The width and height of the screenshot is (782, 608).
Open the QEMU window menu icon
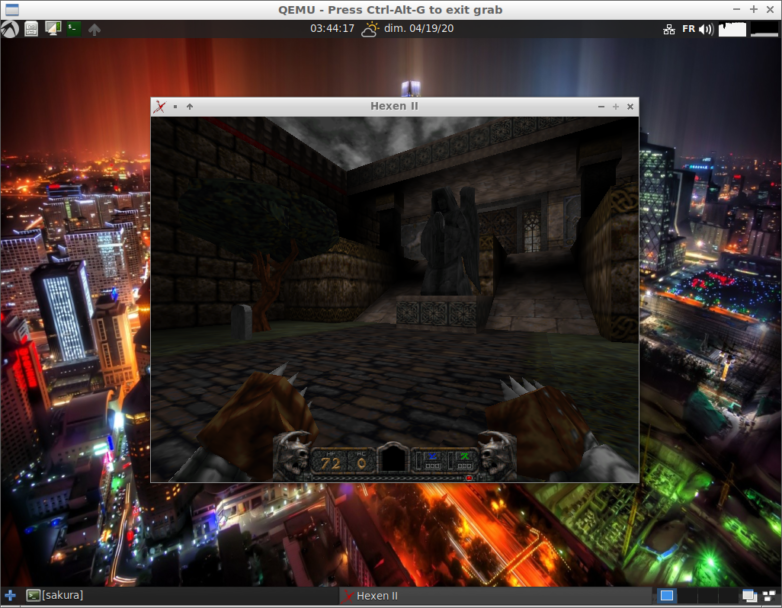click(11, 9)
